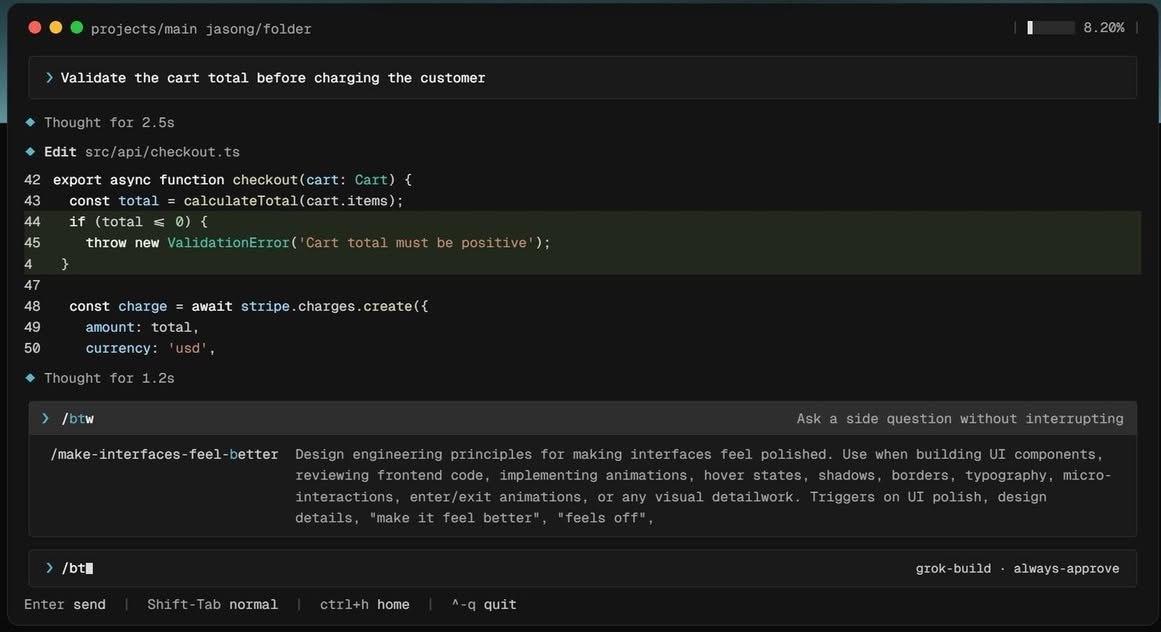This screenshot has width=1161, height=632.
Task: Click the diamond bullet next to 'Thought for 1.2s'
Action: coord(30,377)
